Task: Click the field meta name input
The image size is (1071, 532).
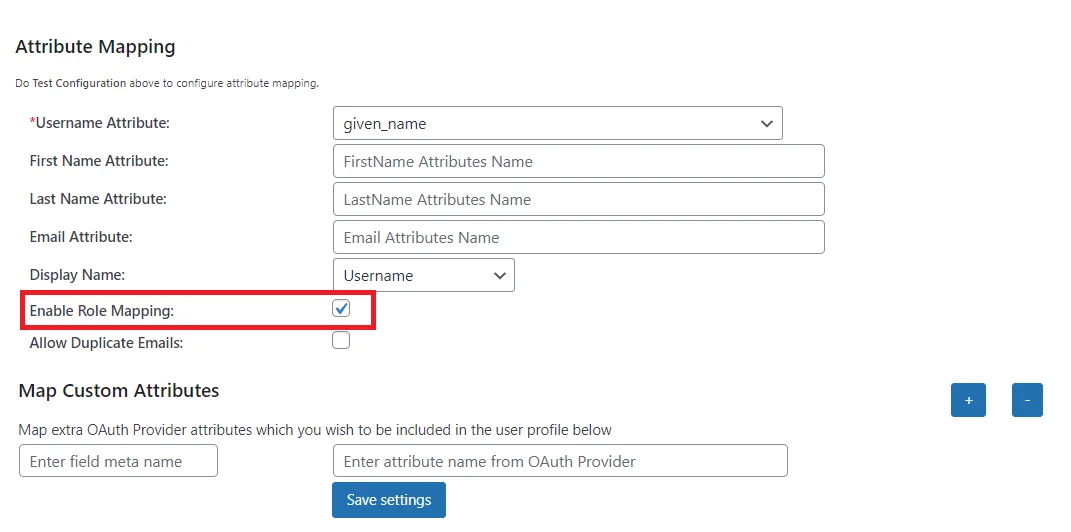Action: click(118, 461)
